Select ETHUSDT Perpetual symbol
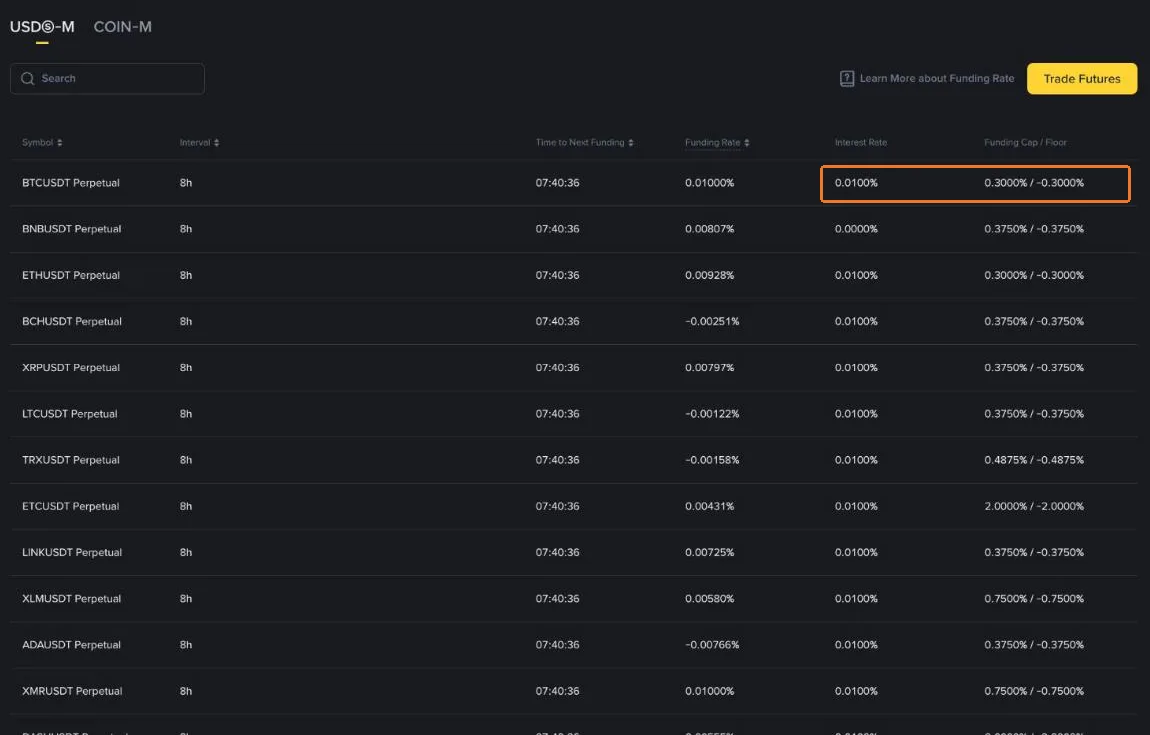 tap(70, 275)
